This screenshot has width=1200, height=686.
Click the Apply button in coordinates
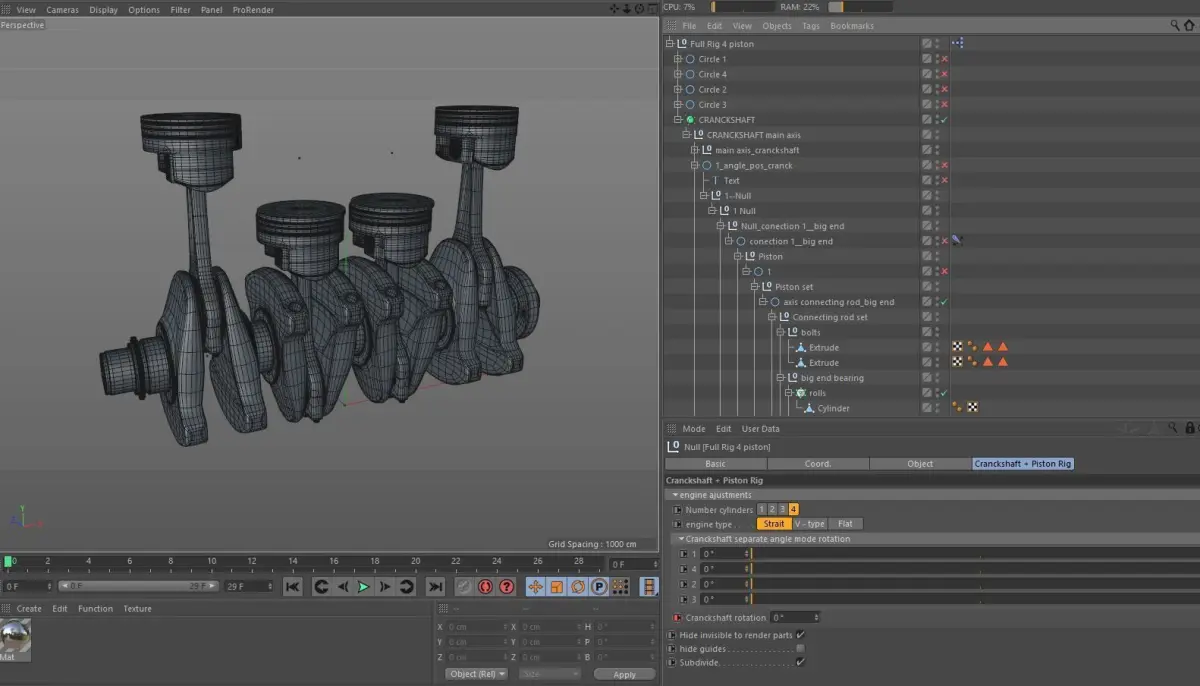pos(624,675)
